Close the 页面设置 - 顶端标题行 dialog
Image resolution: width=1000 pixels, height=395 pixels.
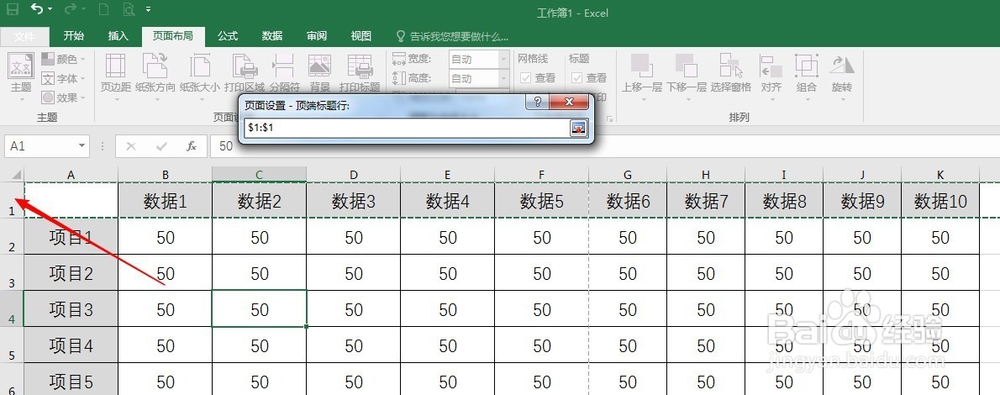tap(569, 102)
